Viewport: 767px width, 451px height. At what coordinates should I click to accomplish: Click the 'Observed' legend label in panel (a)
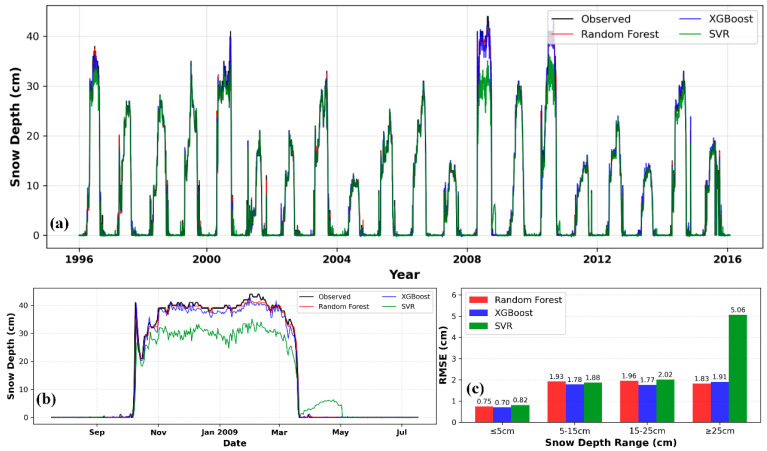click(606, 19)
